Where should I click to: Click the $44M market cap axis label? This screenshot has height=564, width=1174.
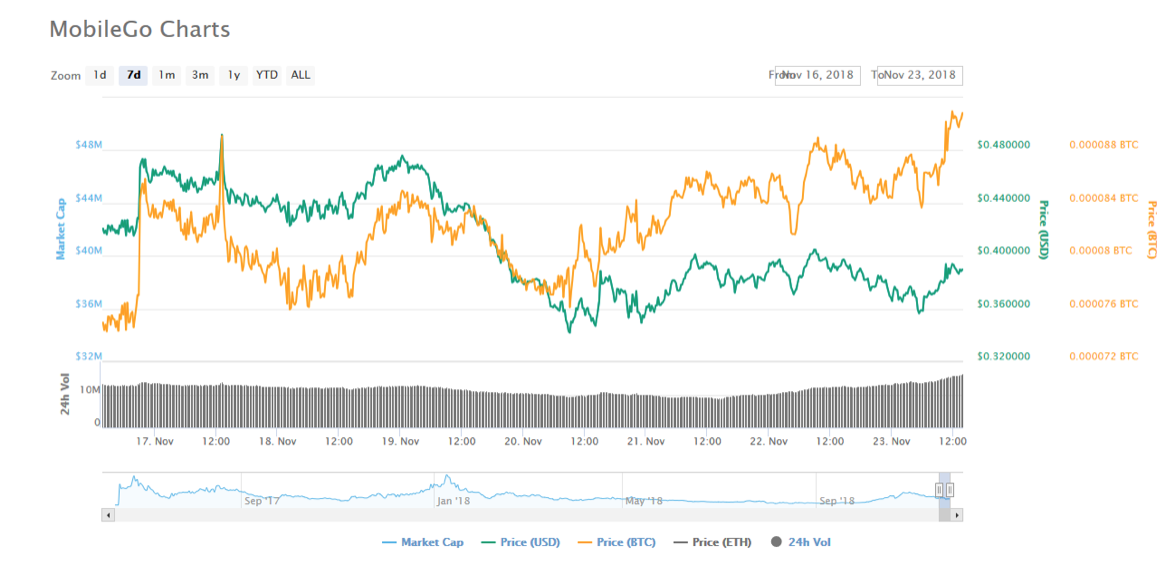pyautogui.click(x=90, y=198)
